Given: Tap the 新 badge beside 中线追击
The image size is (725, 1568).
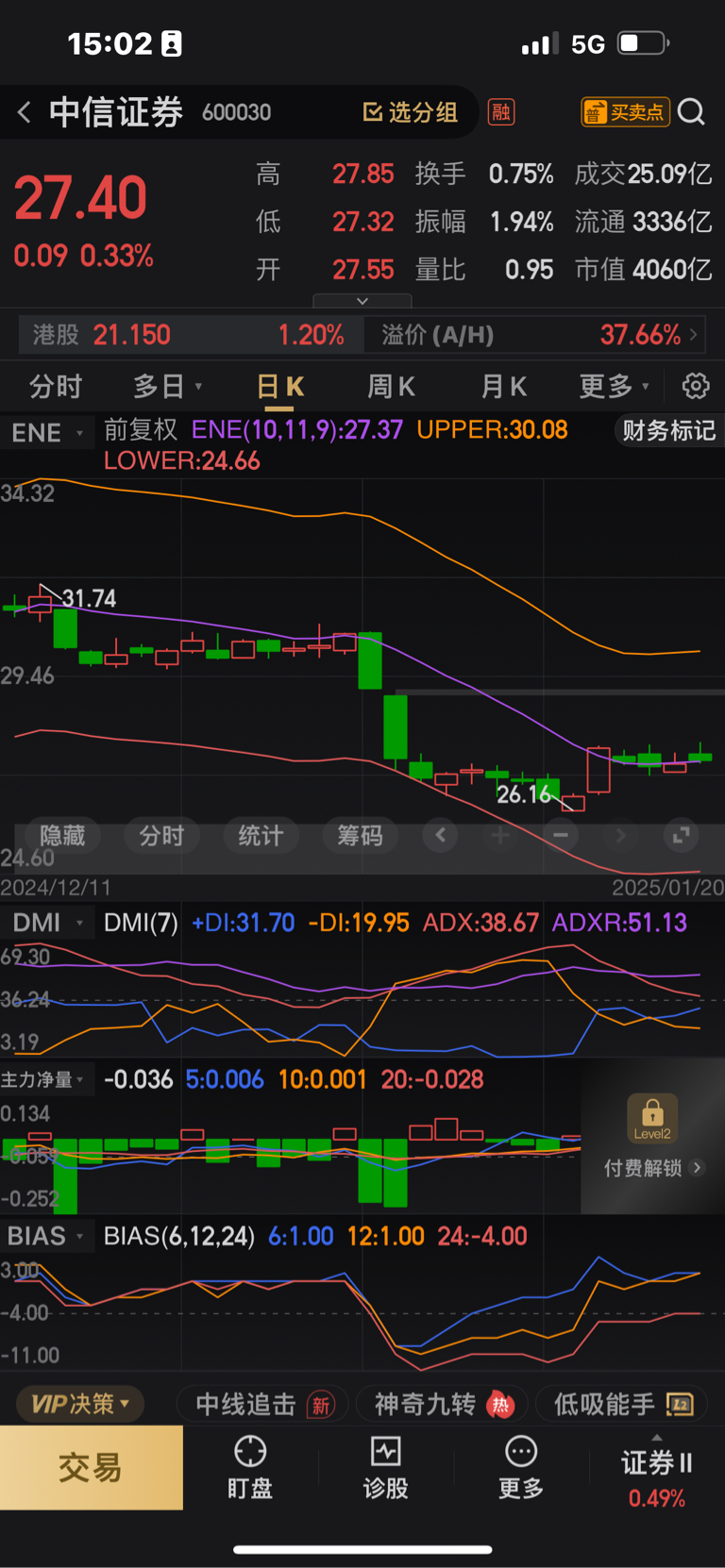Looking at the screenshot, I should pos(321,1406).
